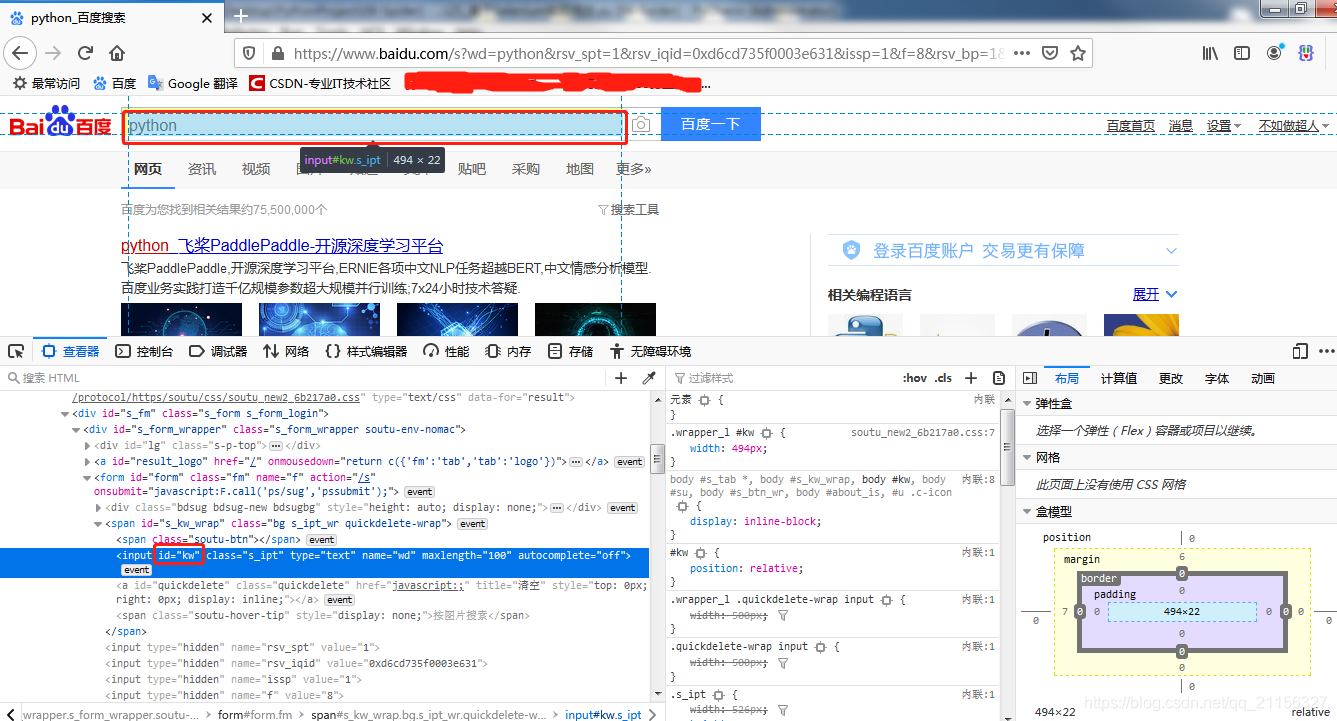Collapse the div#s_form_wrapper node
1337x721 pixels.
click(x=76, y=429)
